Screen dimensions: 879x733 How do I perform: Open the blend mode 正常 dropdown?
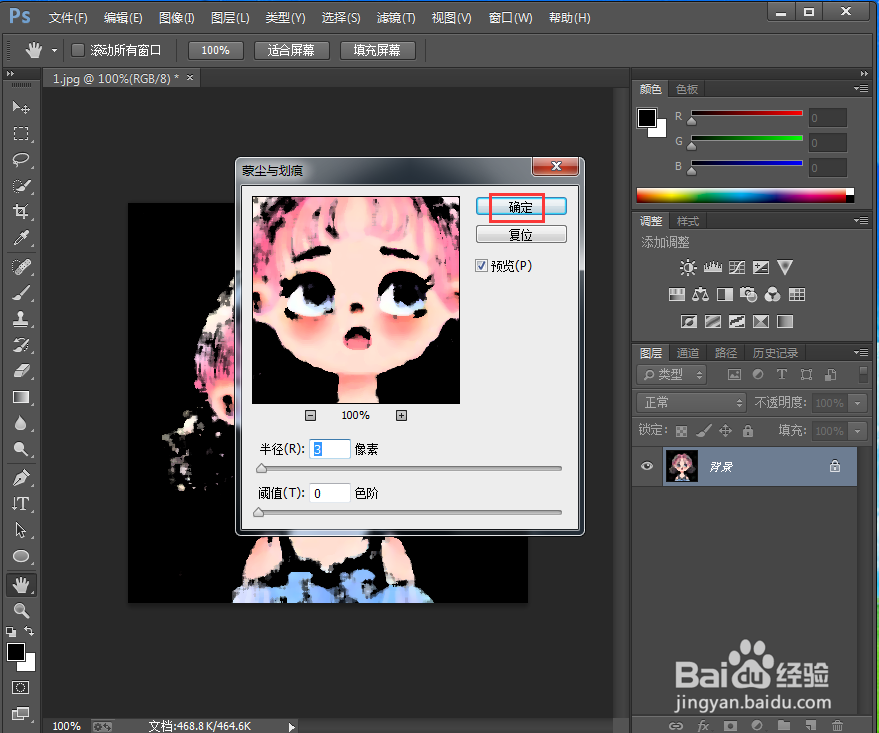[691, 402]
